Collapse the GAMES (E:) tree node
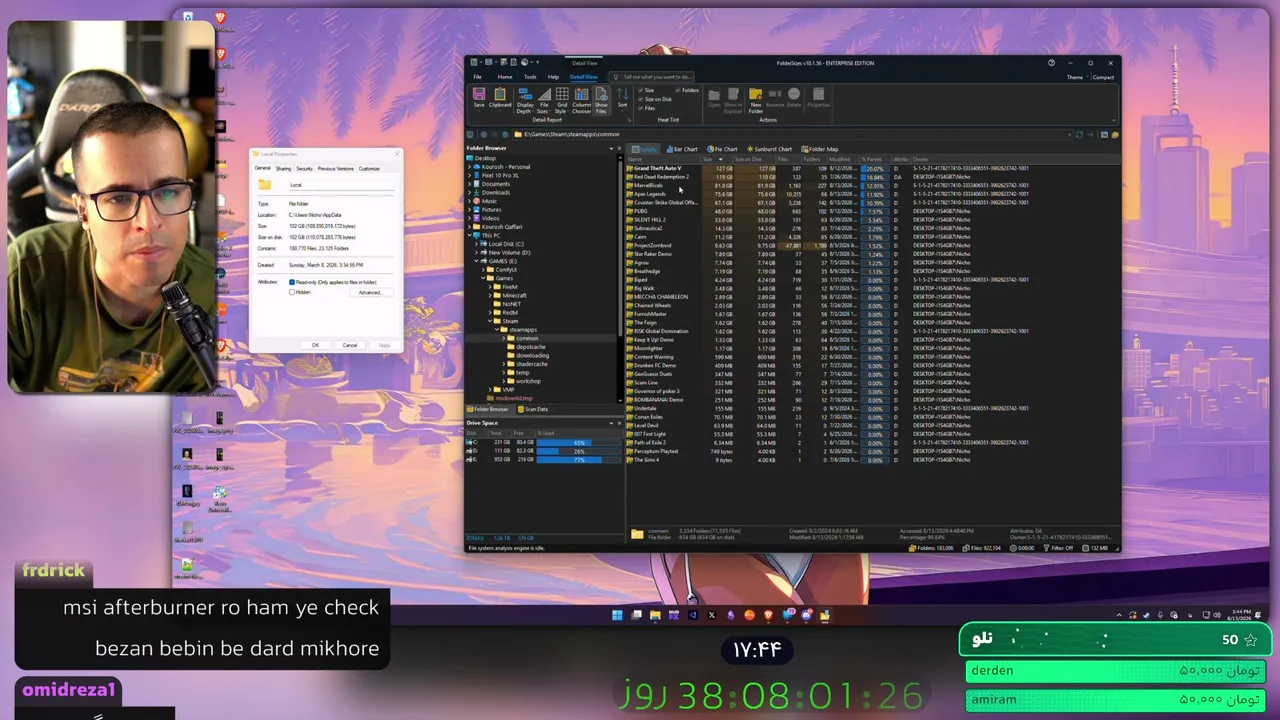The height and width of the screenshot is (720, 1280). [x=477, y=261]
